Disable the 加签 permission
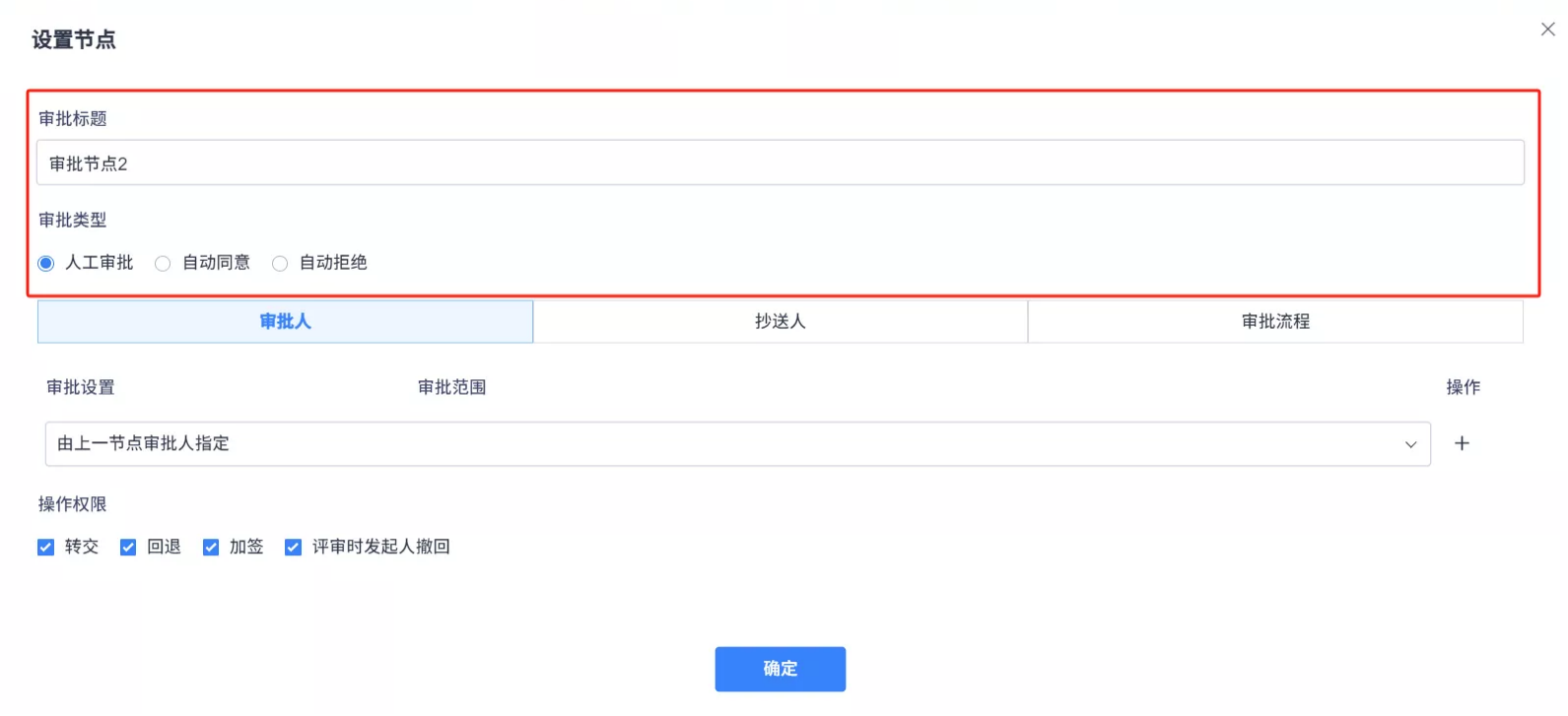Image resolution: width=1568 pixels, height=716 pixels. pos(211,548)
